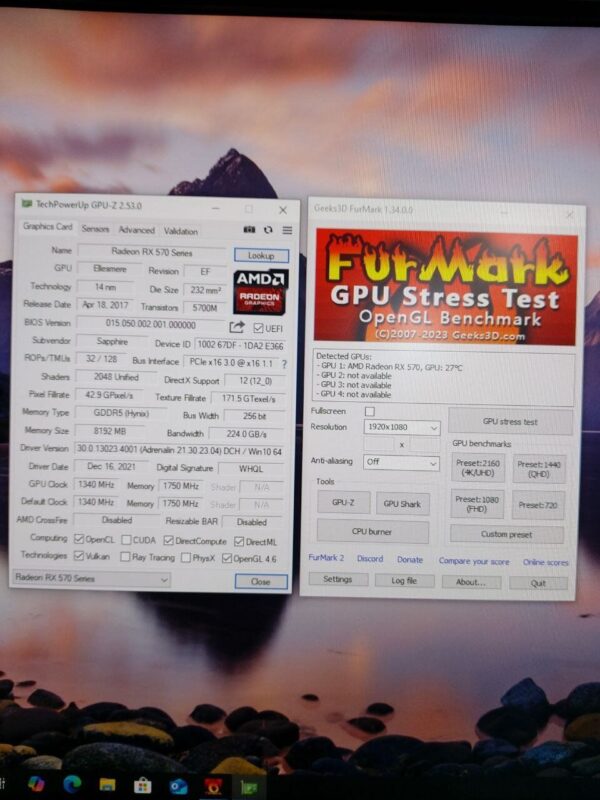600x800 pixels.
Task: Toggle the DirectML checkbox
Action: 239,542
